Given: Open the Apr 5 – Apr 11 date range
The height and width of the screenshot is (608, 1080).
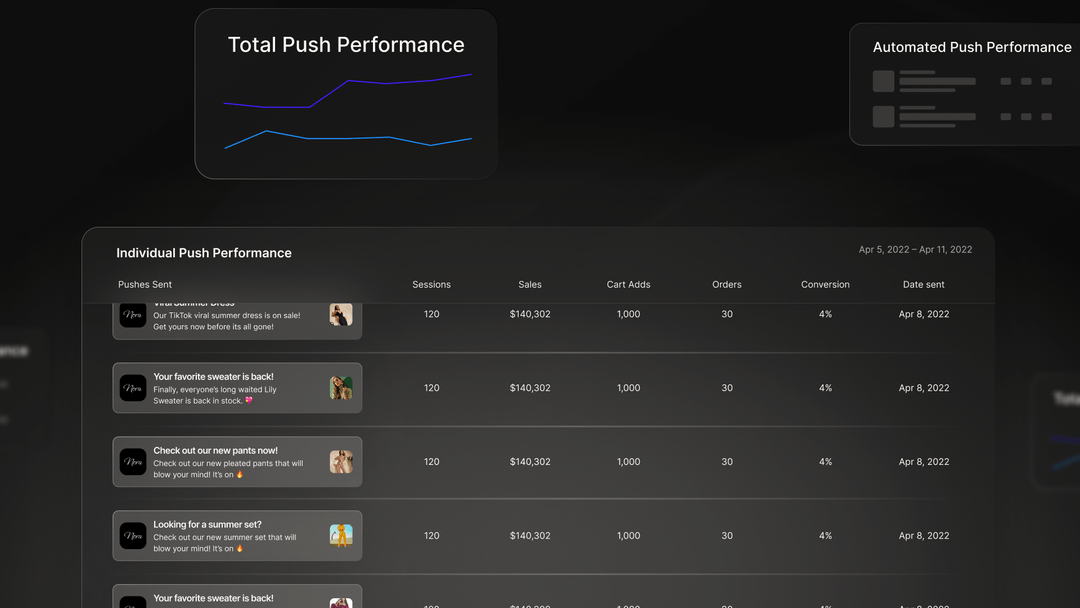Looking at the screenshot, I should coord(915,250).
